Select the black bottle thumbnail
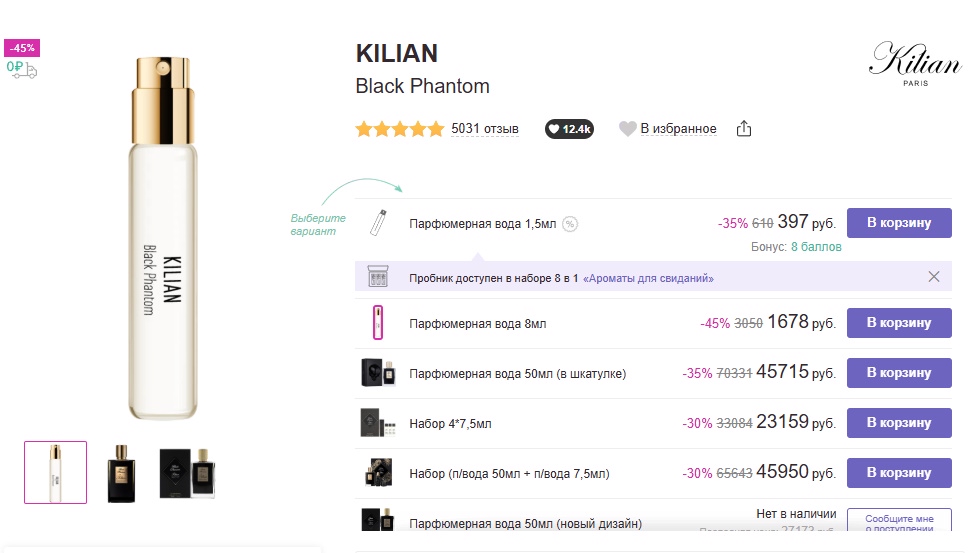The image size is (980, 553). tap(121, 473)
